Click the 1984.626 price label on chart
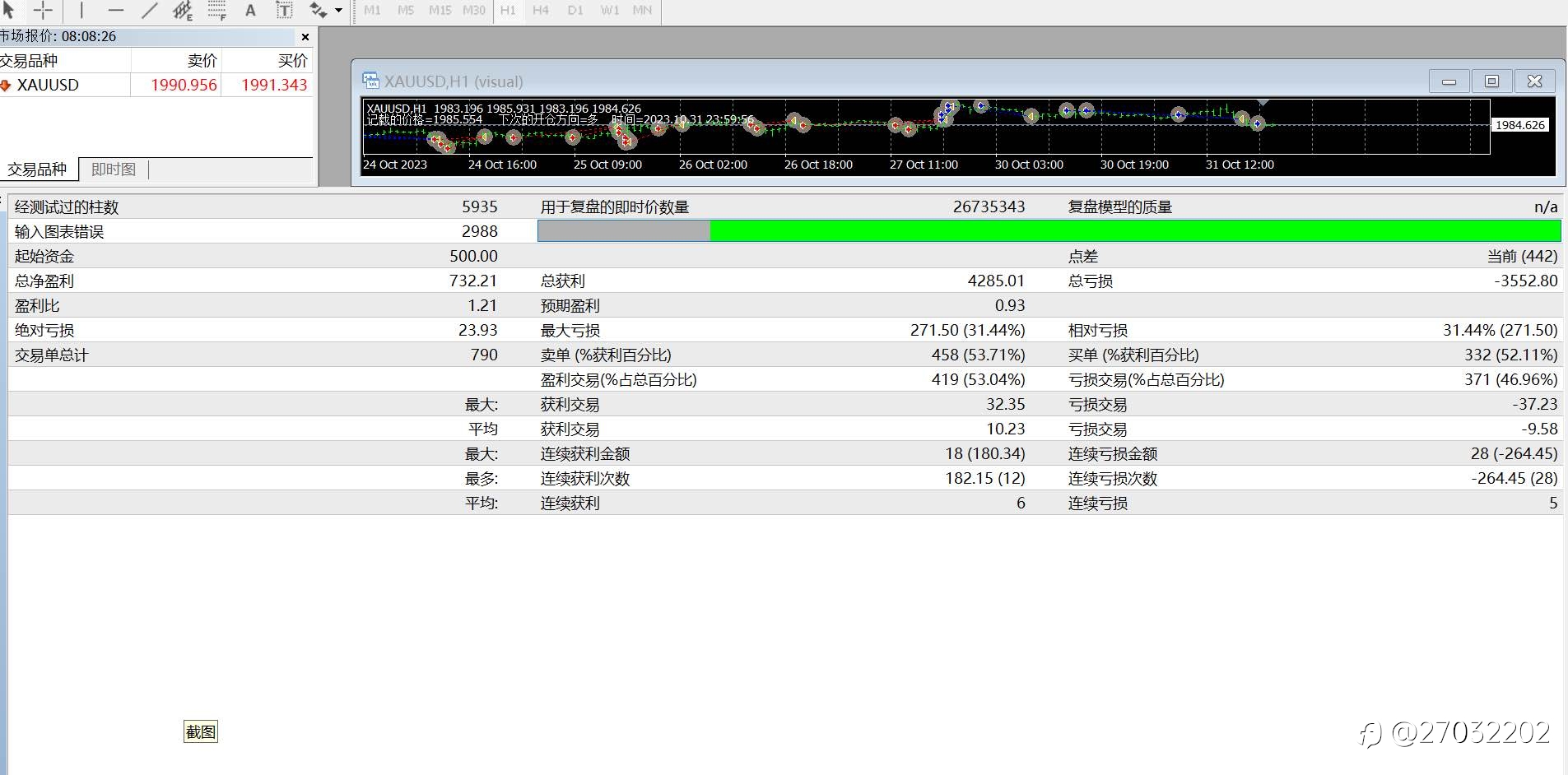This screenshot has width=1568, height=775. point(1520,125)
